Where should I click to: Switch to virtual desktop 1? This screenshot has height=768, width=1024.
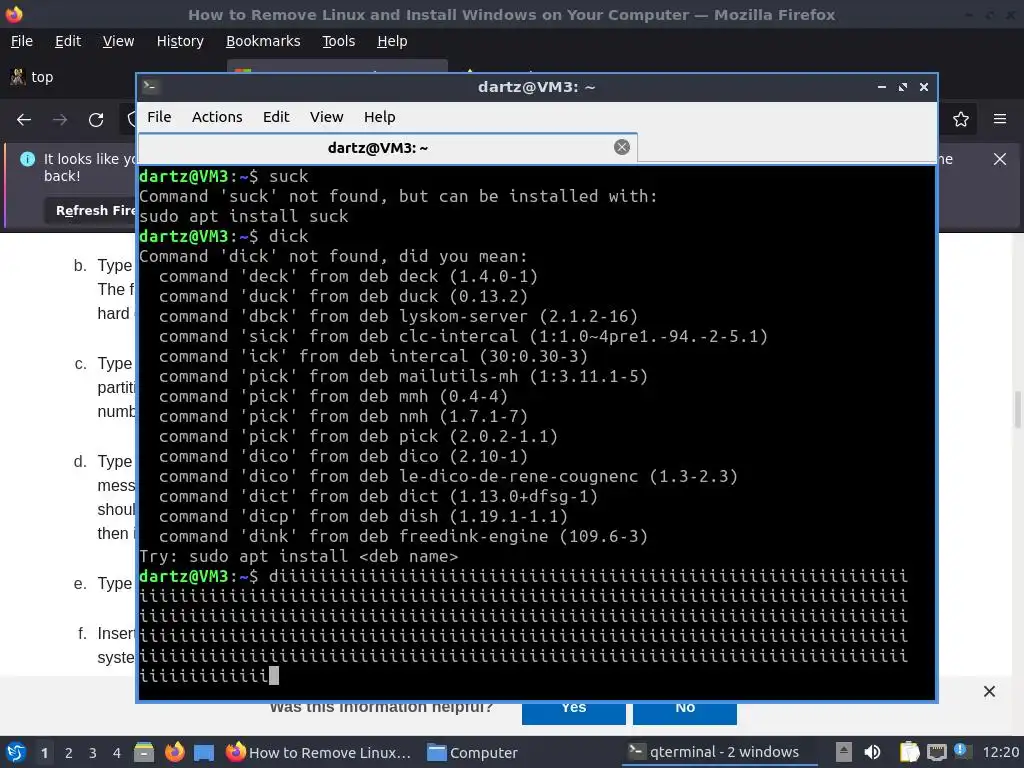pos(44,753)
